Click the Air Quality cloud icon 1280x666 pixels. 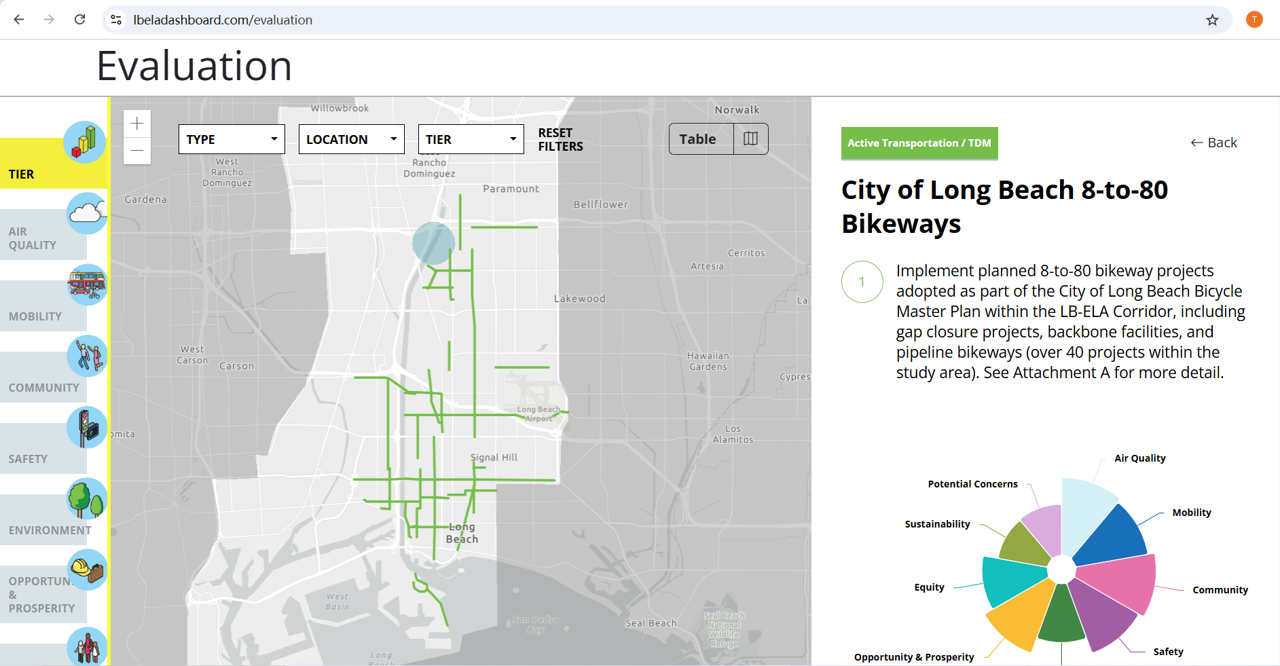pyautogui.click(x=87, y=213)
